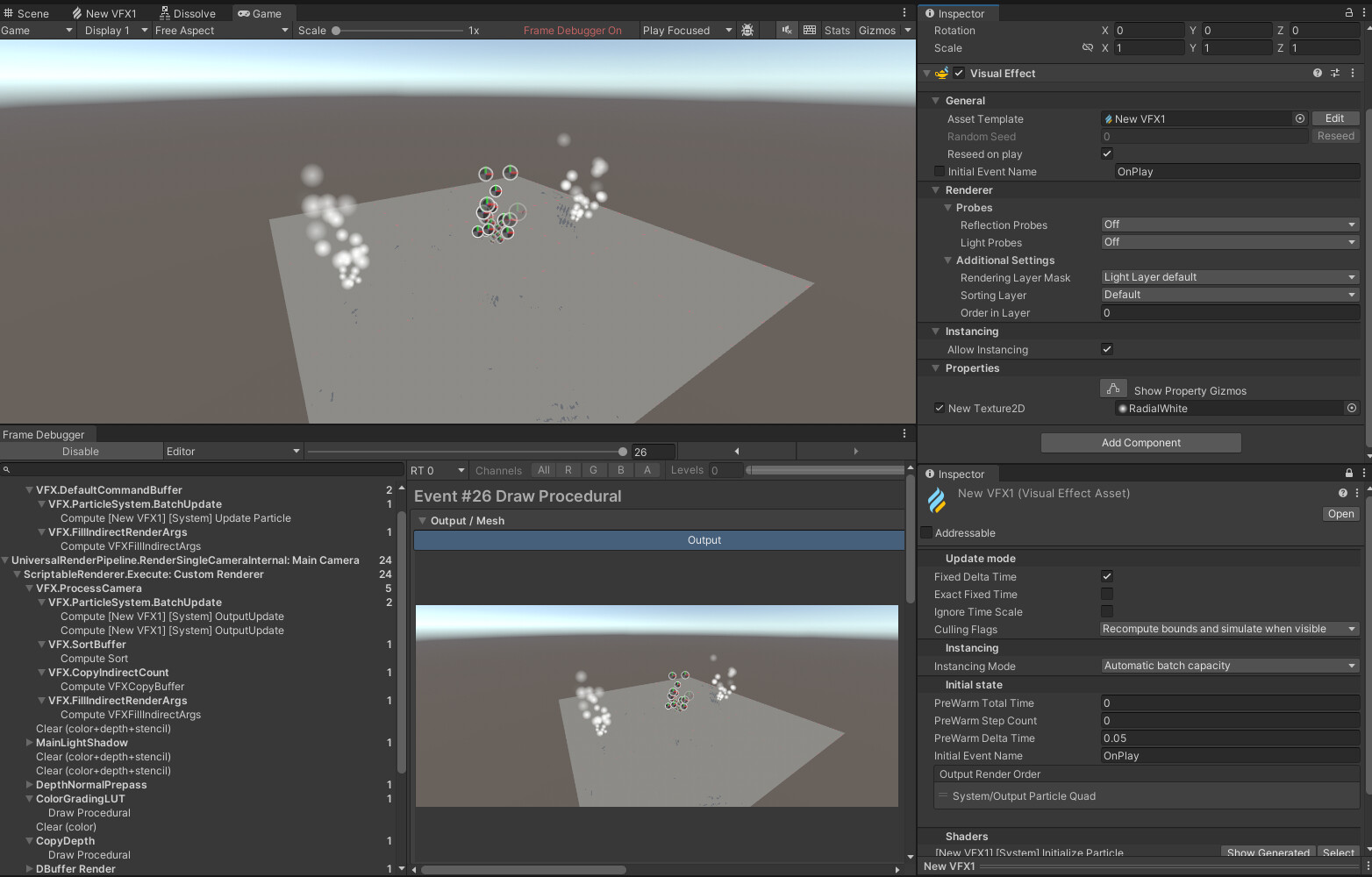This screenshot has height=877, width=1372.
Task: Open the Light Probes dropdown
Action: pos(1228,242)
